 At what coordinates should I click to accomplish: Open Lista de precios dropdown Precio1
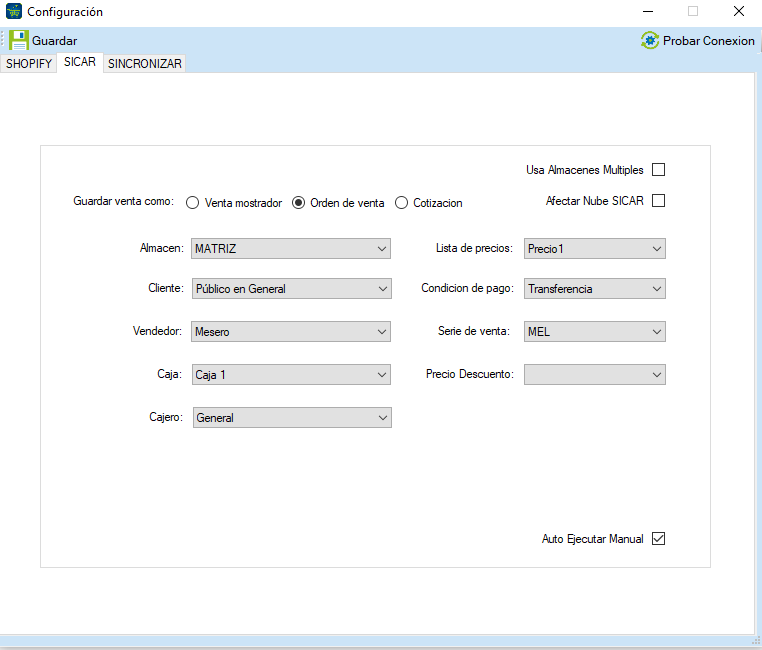coord(595,249)
